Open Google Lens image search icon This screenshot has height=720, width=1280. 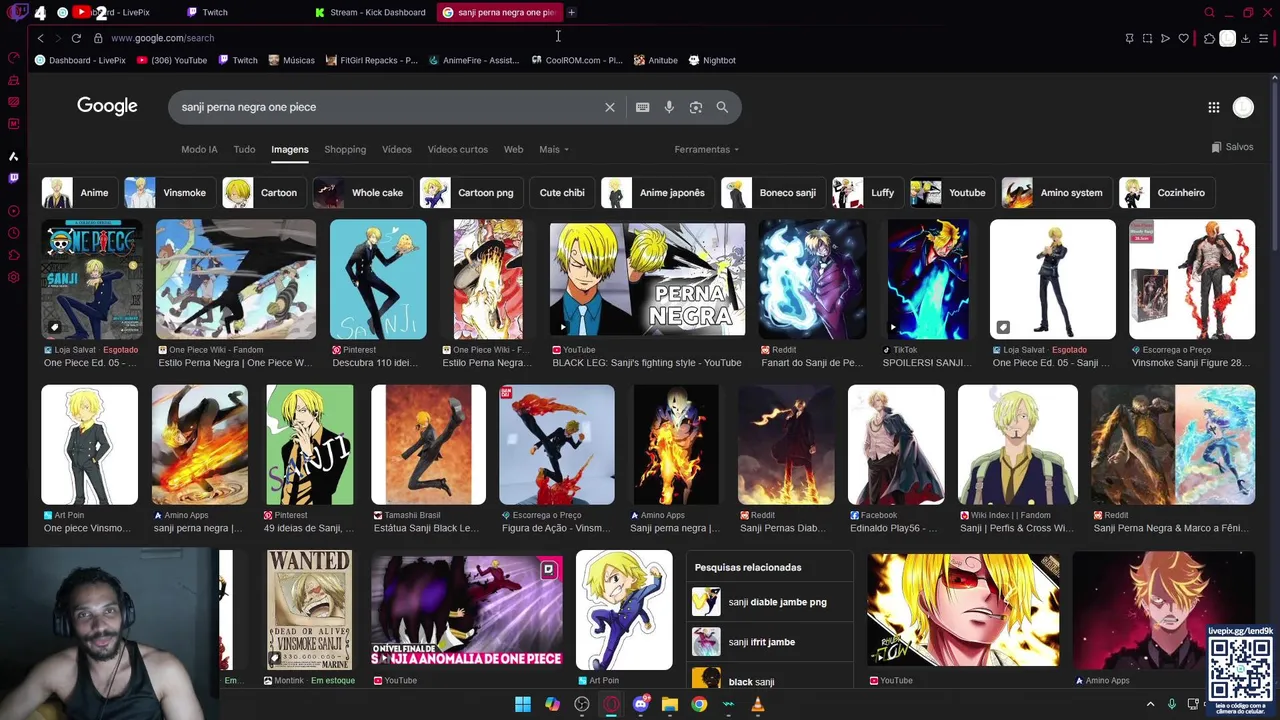(696, 107)
